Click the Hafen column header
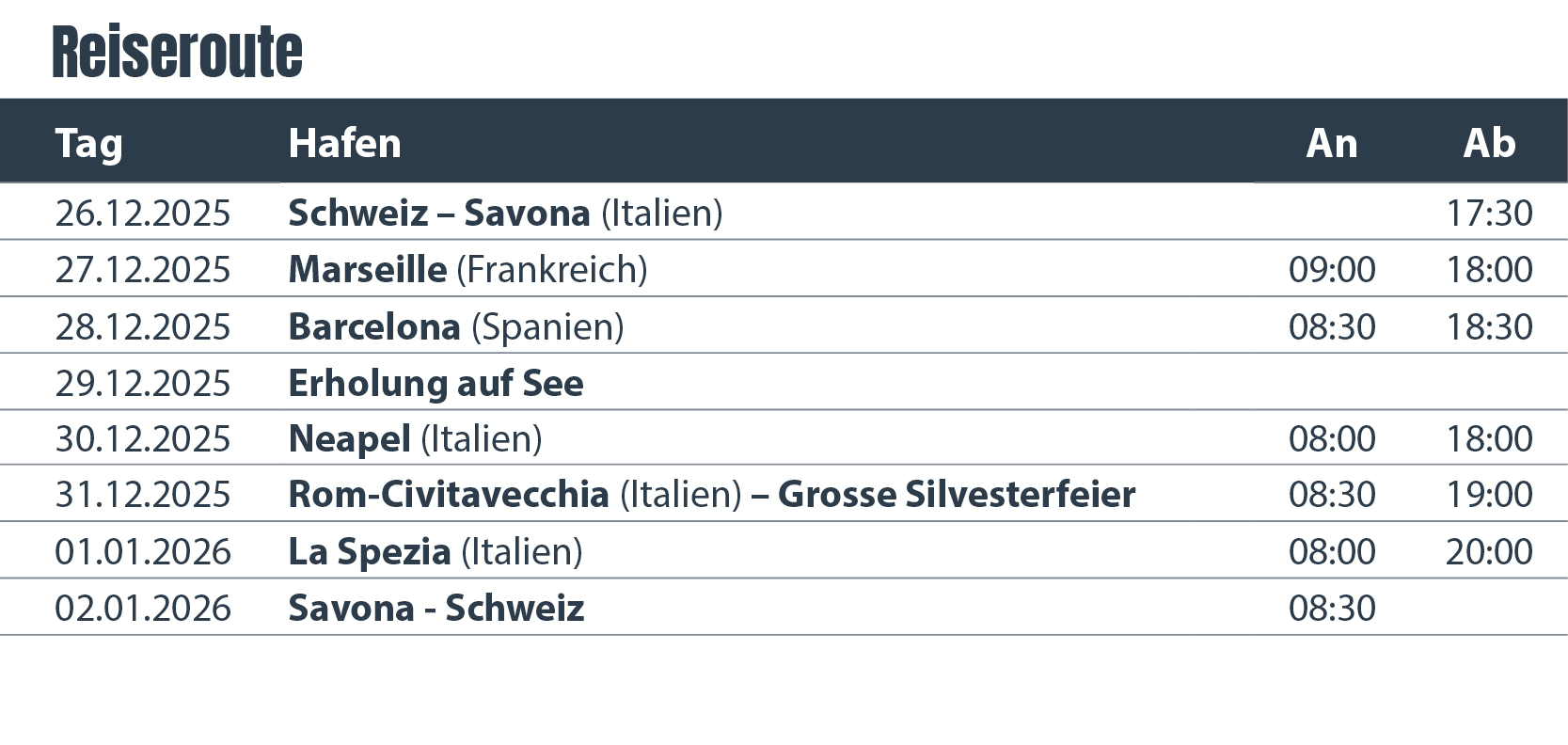This screenshot has height=745, width=1568. click(344, 143)
